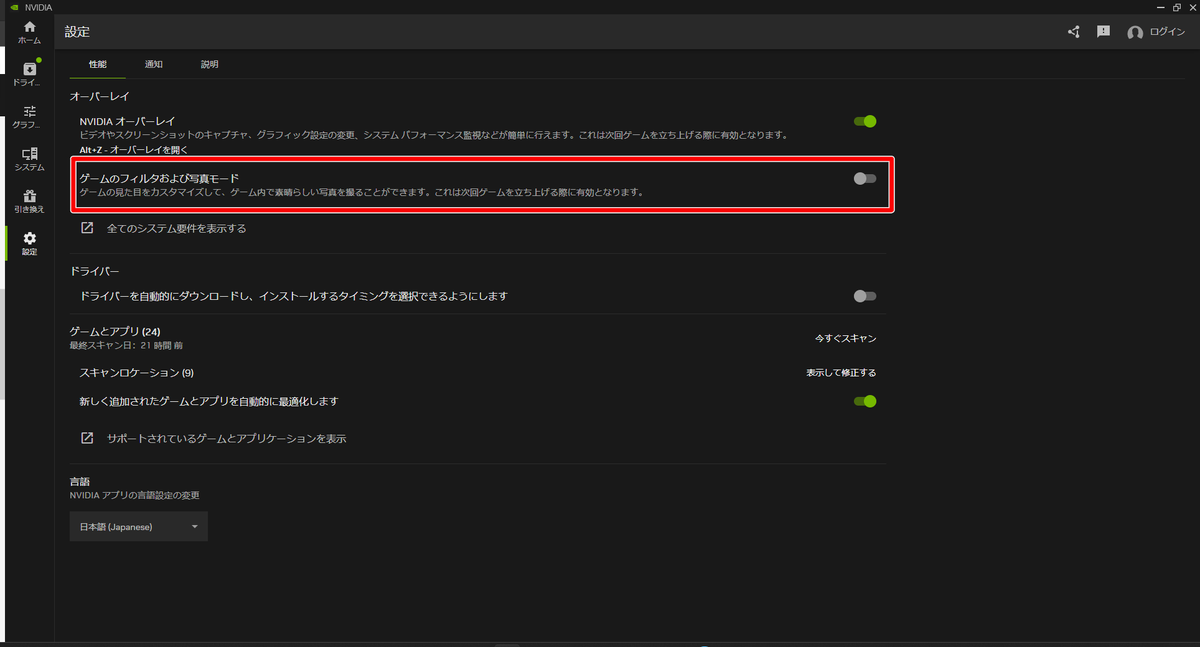This screenshot has height=647, width=1200.
Task: Restore the window using title bar button
Action: coord(1177,7)
